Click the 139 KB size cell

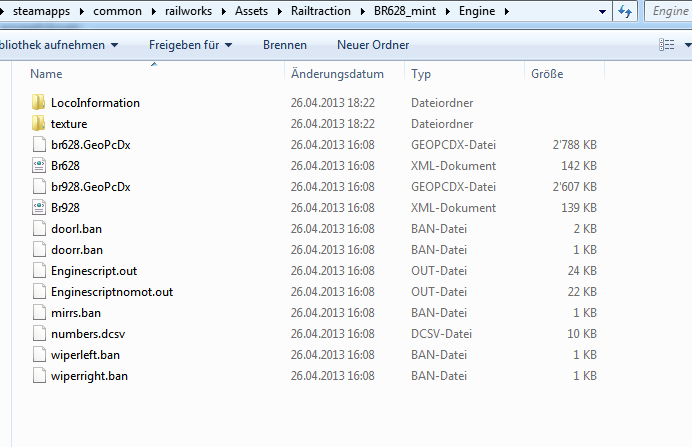[579, 208]
